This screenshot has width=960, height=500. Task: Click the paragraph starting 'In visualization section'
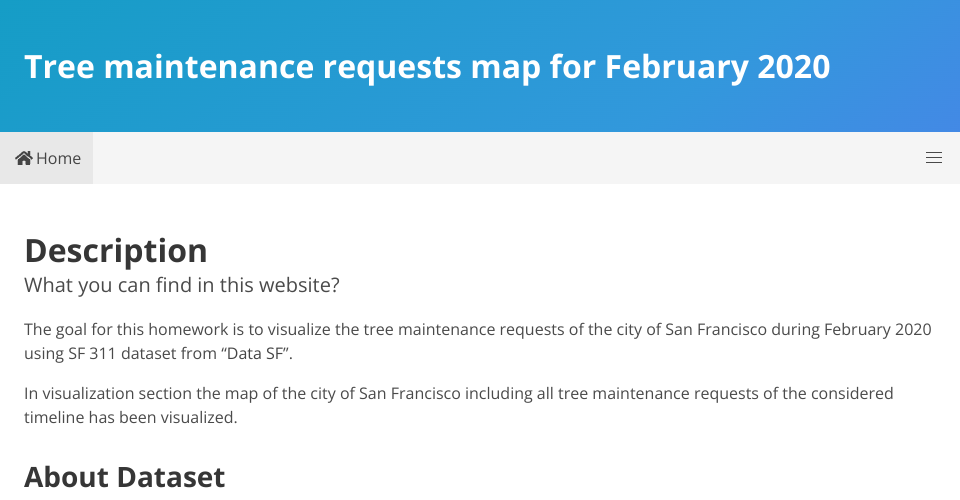(459, 405)
